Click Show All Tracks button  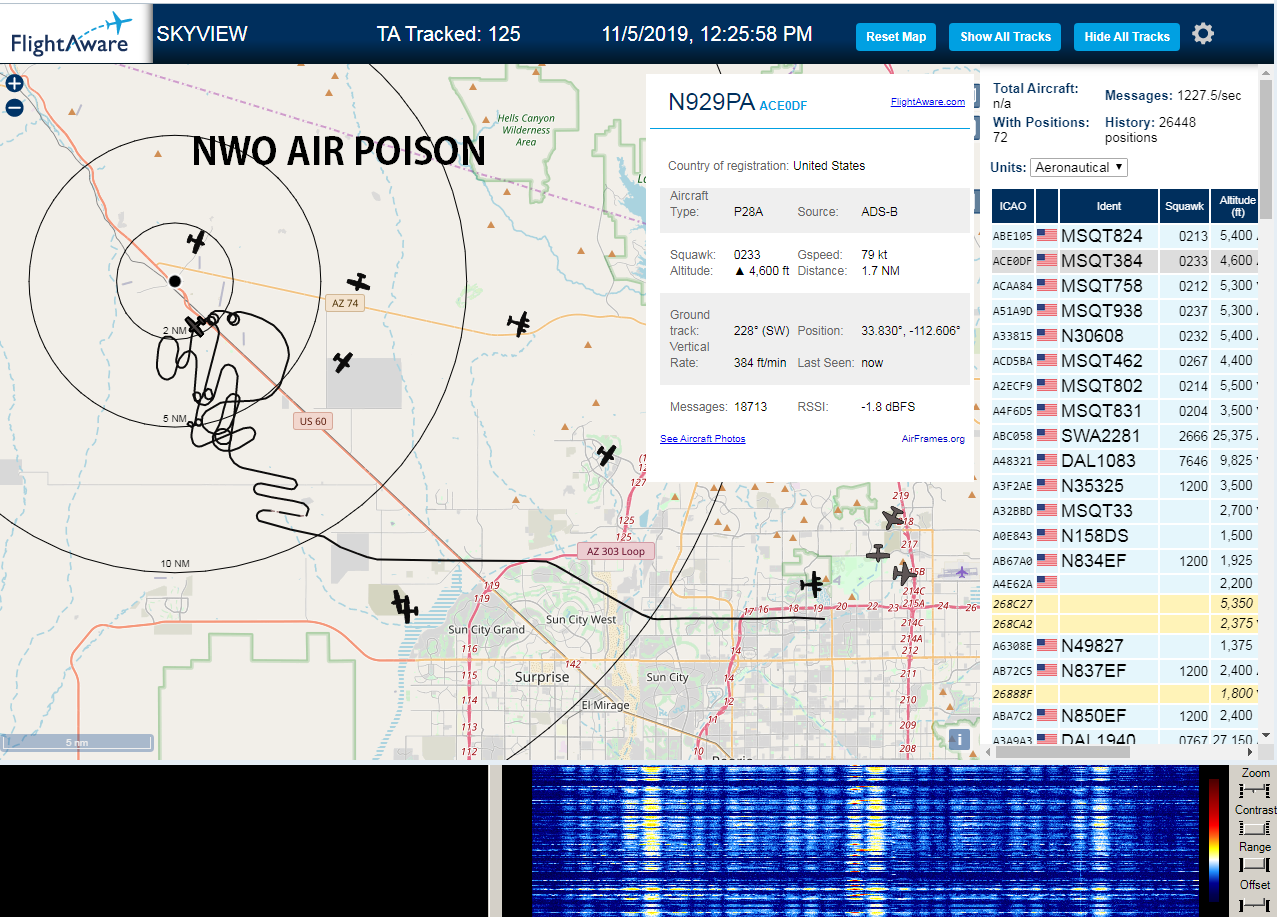pyautogui.click(x=1005, y=37)
